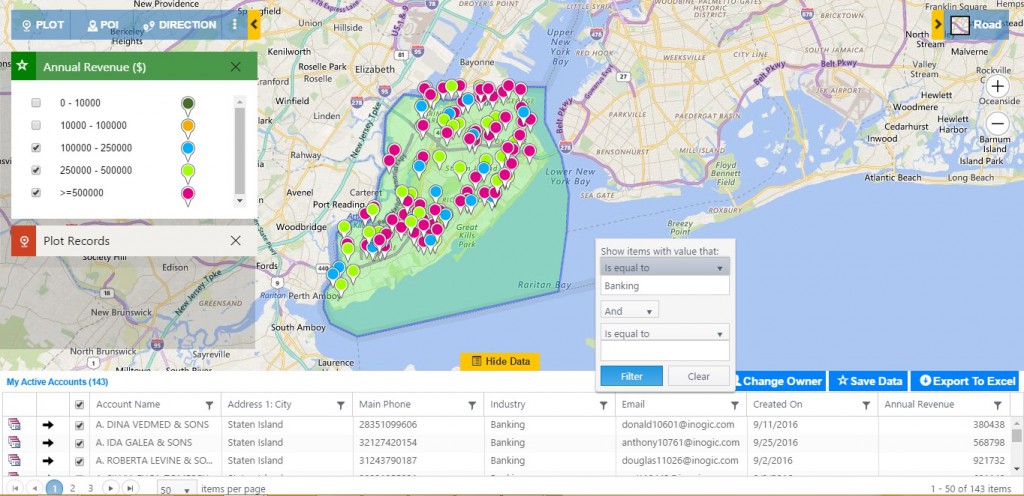This screenshot has width=1024, height=496.
Task: Click the Clear filter button
Action: [698, 376]
